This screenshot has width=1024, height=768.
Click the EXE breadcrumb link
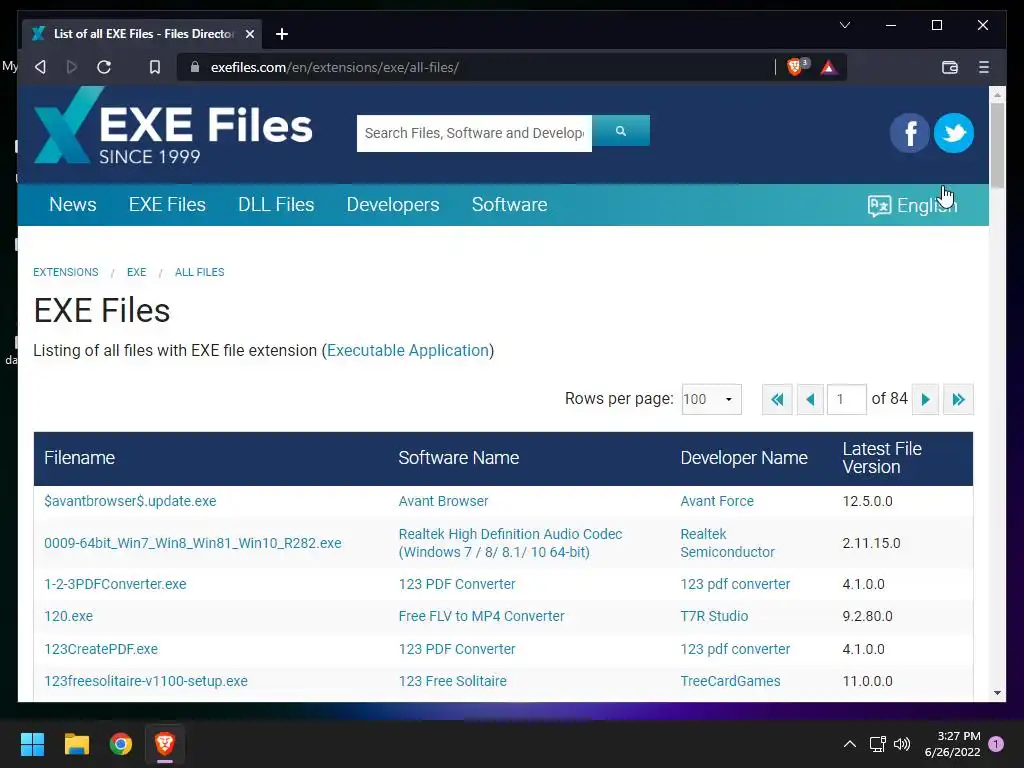tap(136, 272)
